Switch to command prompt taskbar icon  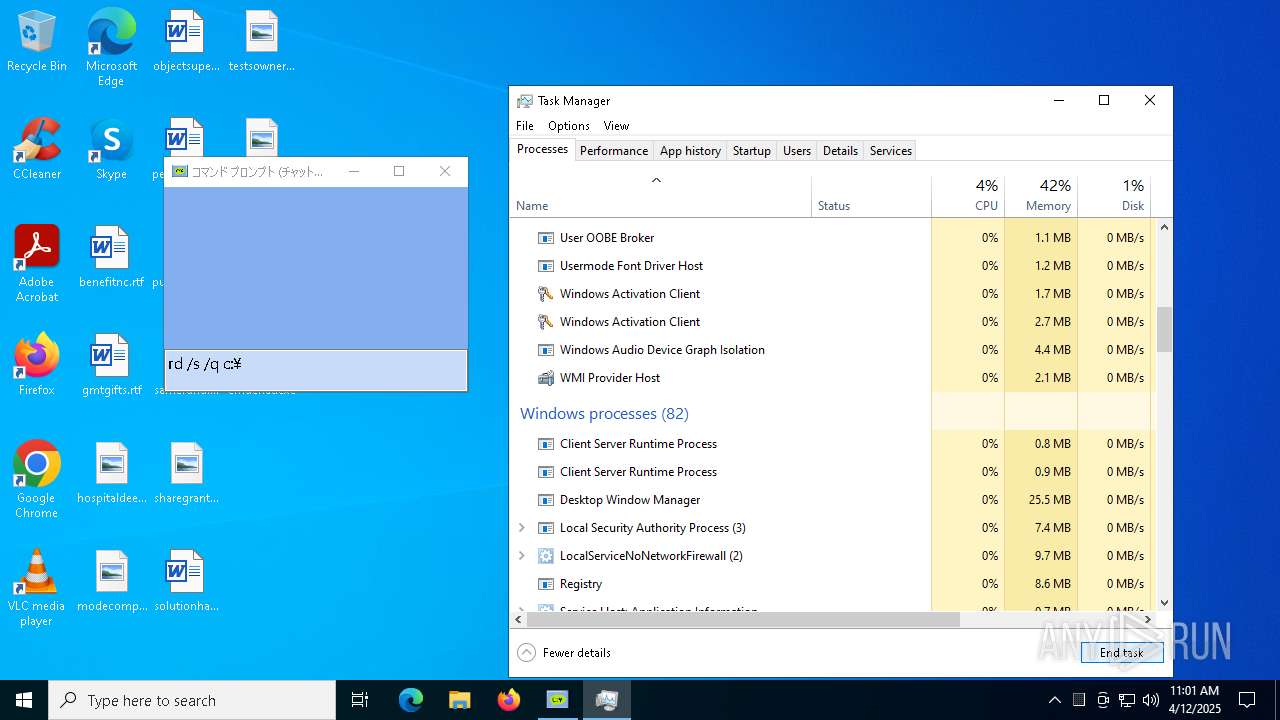click(558, 700)
